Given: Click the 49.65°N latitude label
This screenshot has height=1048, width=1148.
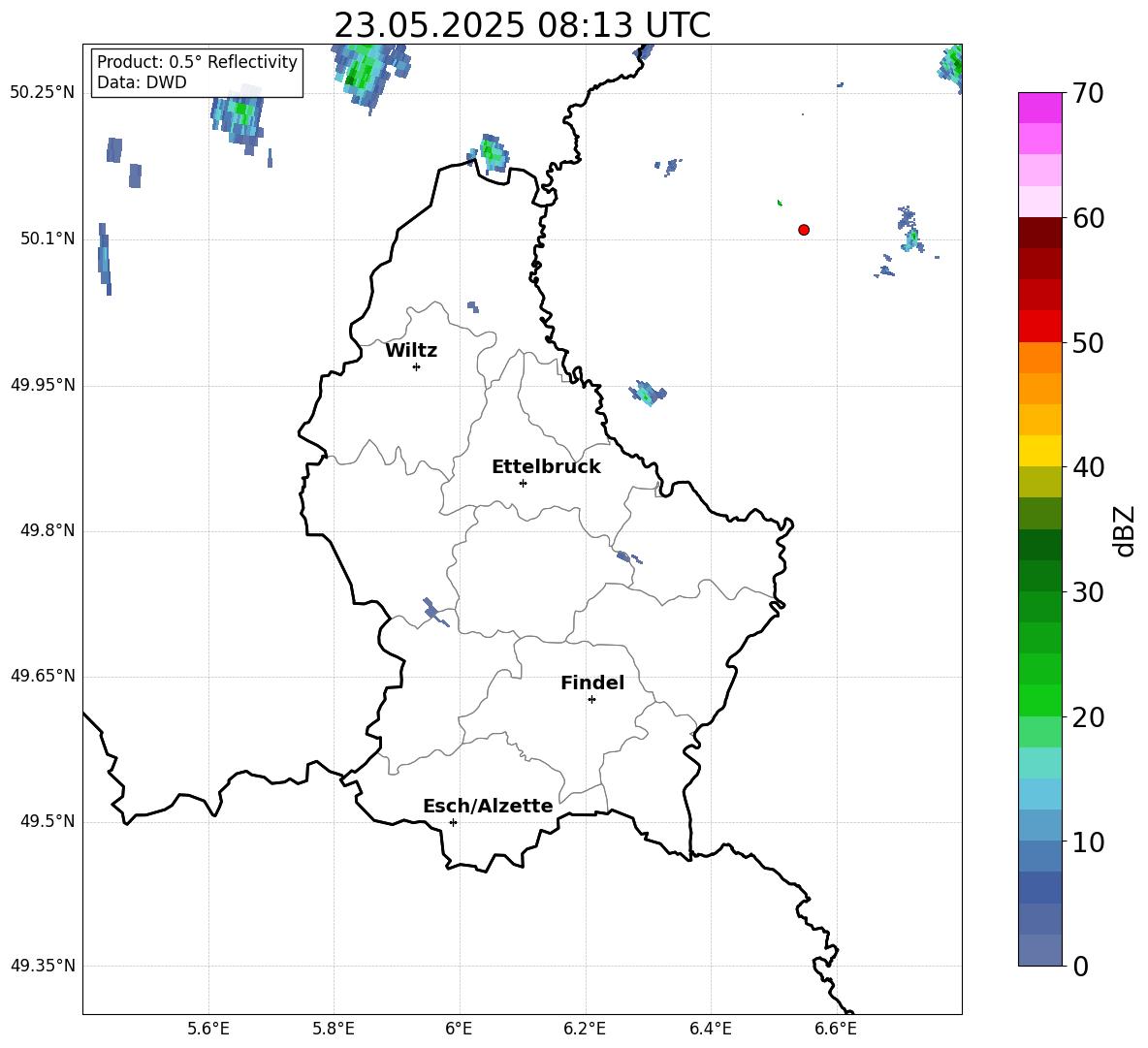Looking at the screenshot, I should tap(43, 676).
